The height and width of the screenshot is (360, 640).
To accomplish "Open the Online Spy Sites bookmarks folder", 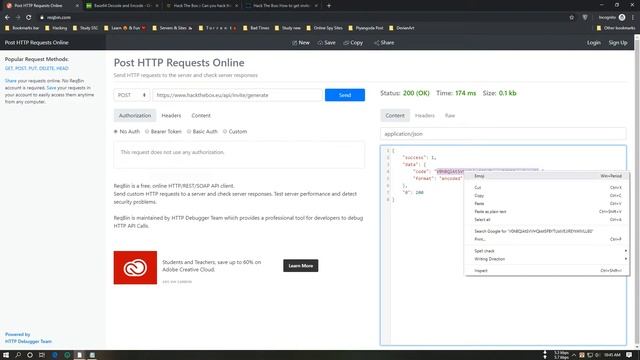I will coord(324,28).
